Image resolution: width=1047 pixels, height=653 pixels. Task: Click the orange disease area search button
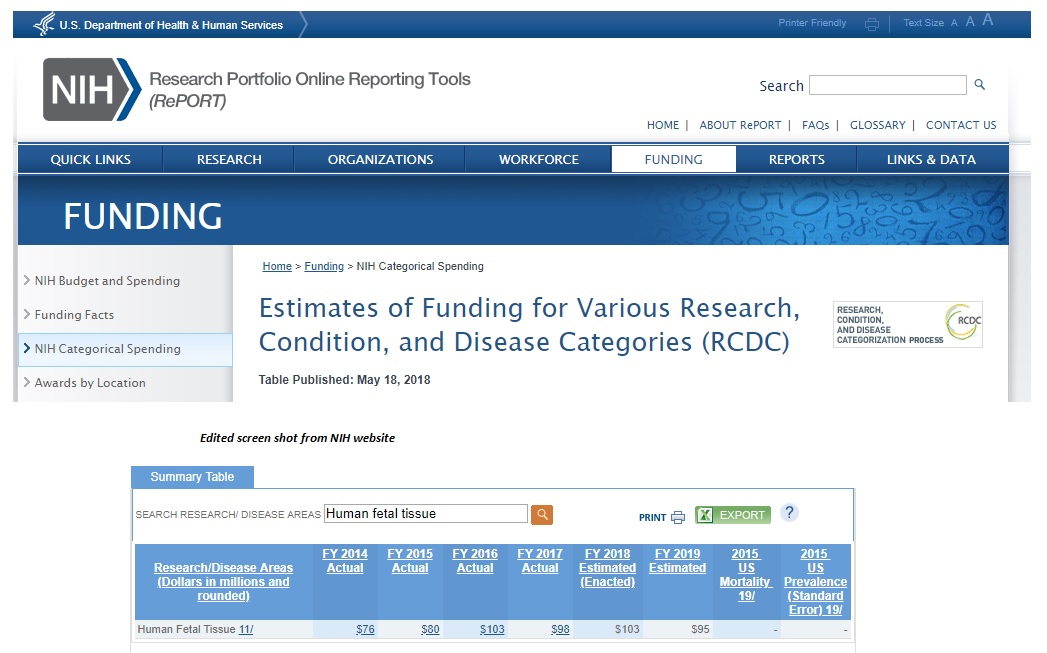click(x=542, y=514)
